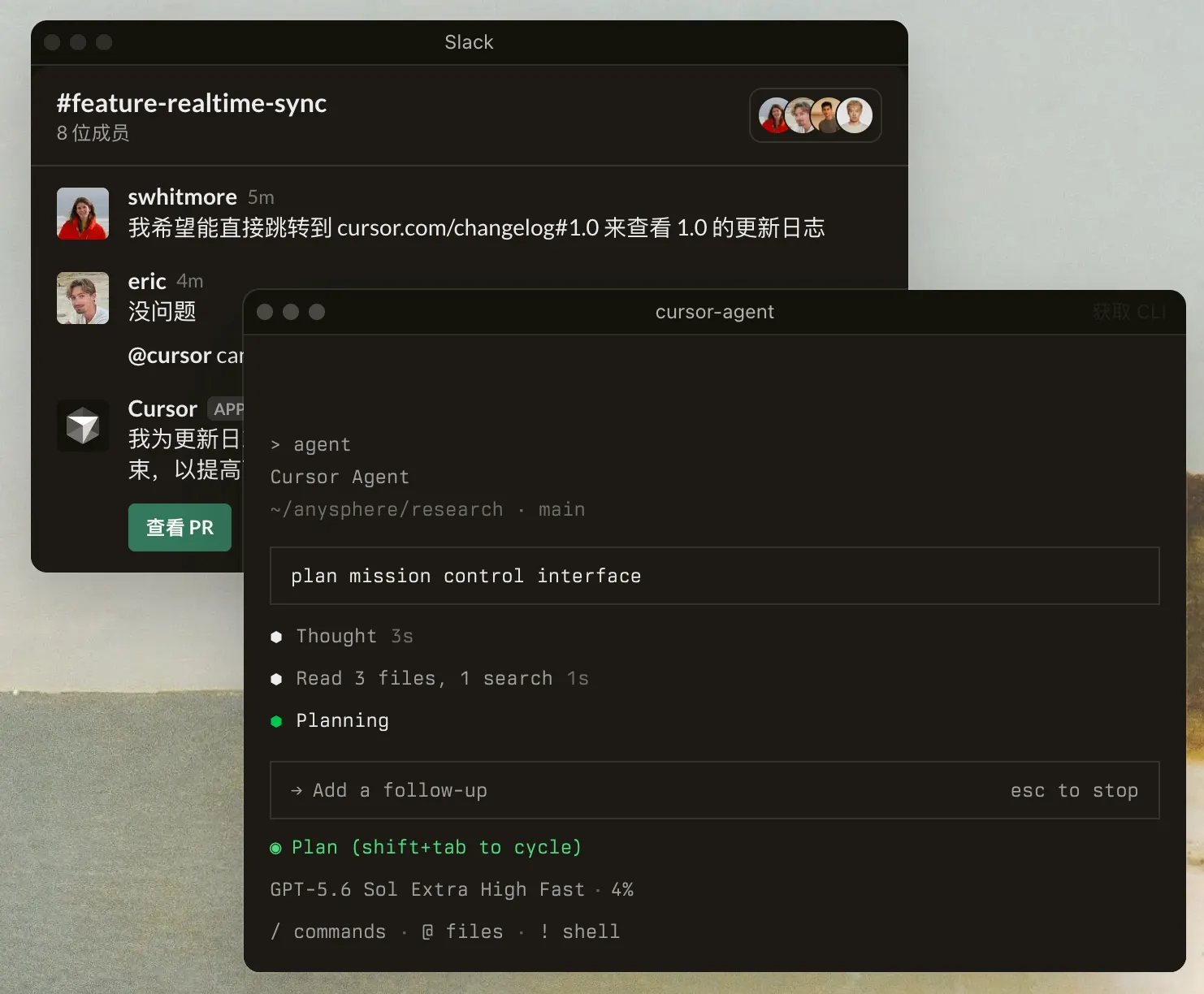Click the 4% context usage value

click(x=622, y=889)
